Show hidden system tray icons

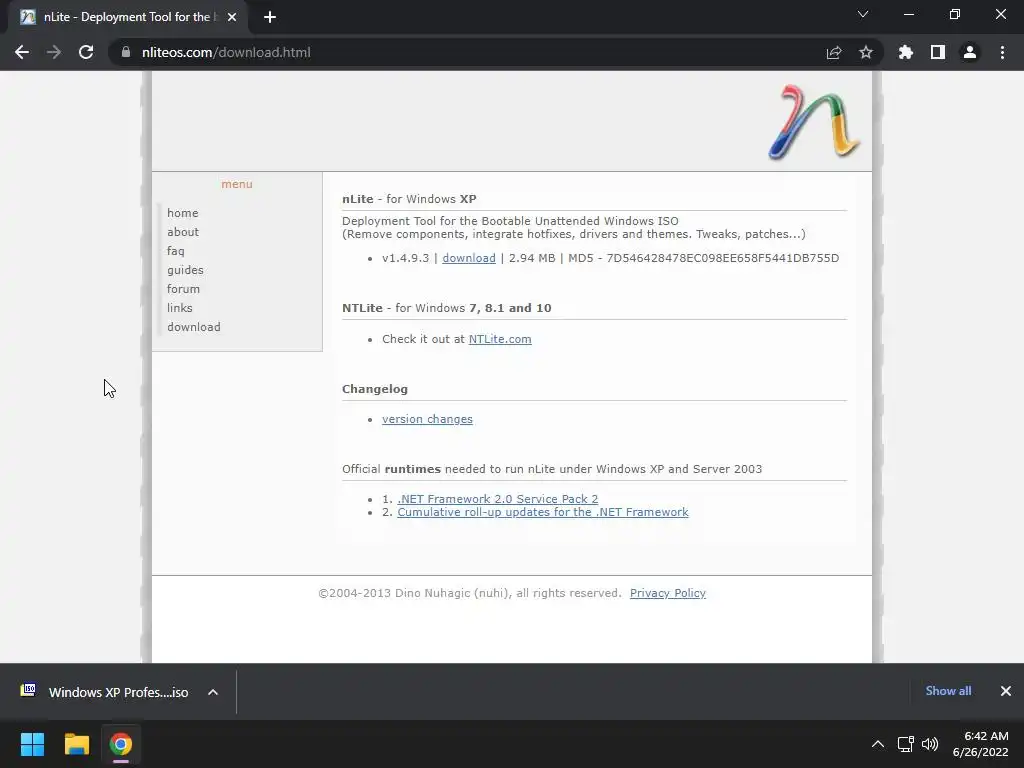coord(878,744)
